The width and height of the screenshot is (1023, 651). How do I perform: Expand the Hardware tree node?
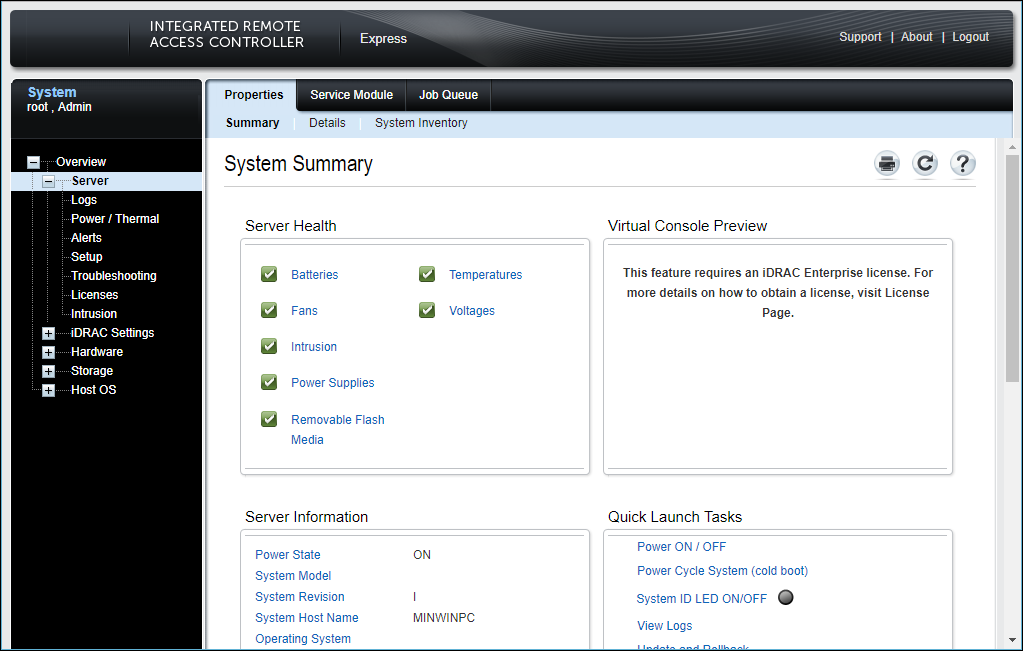[48, 352]
